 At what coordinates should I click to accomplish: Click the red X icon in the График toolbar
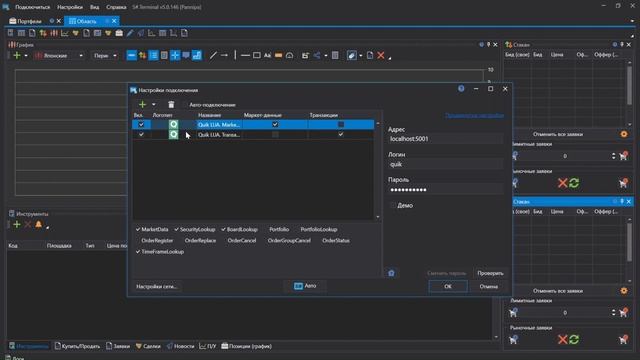[x=381, y=55]
